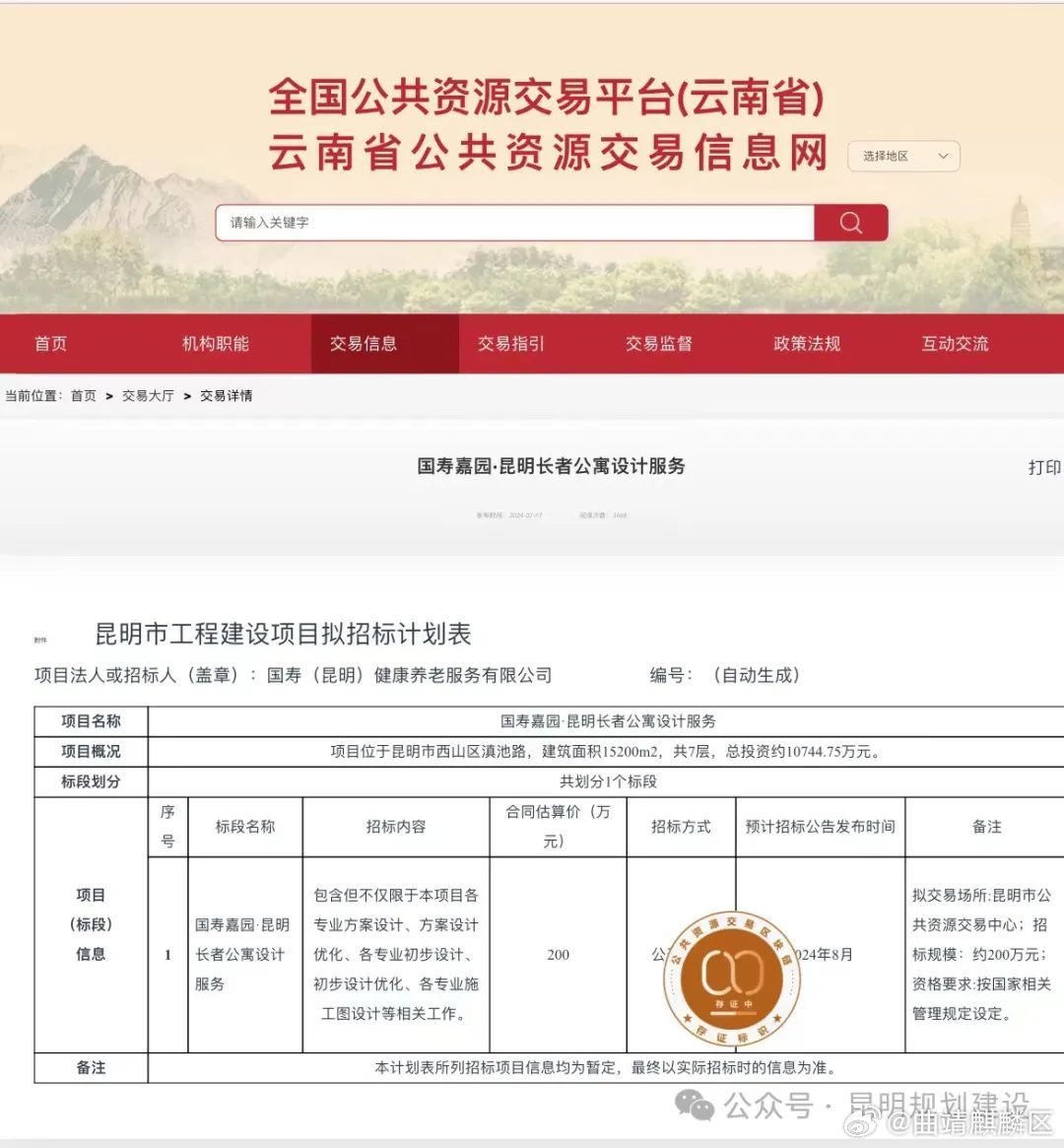The height and width of the screenshot is (1148, 1064).
Task: Click the 标段划分 row label
Action: coord(91,781)
